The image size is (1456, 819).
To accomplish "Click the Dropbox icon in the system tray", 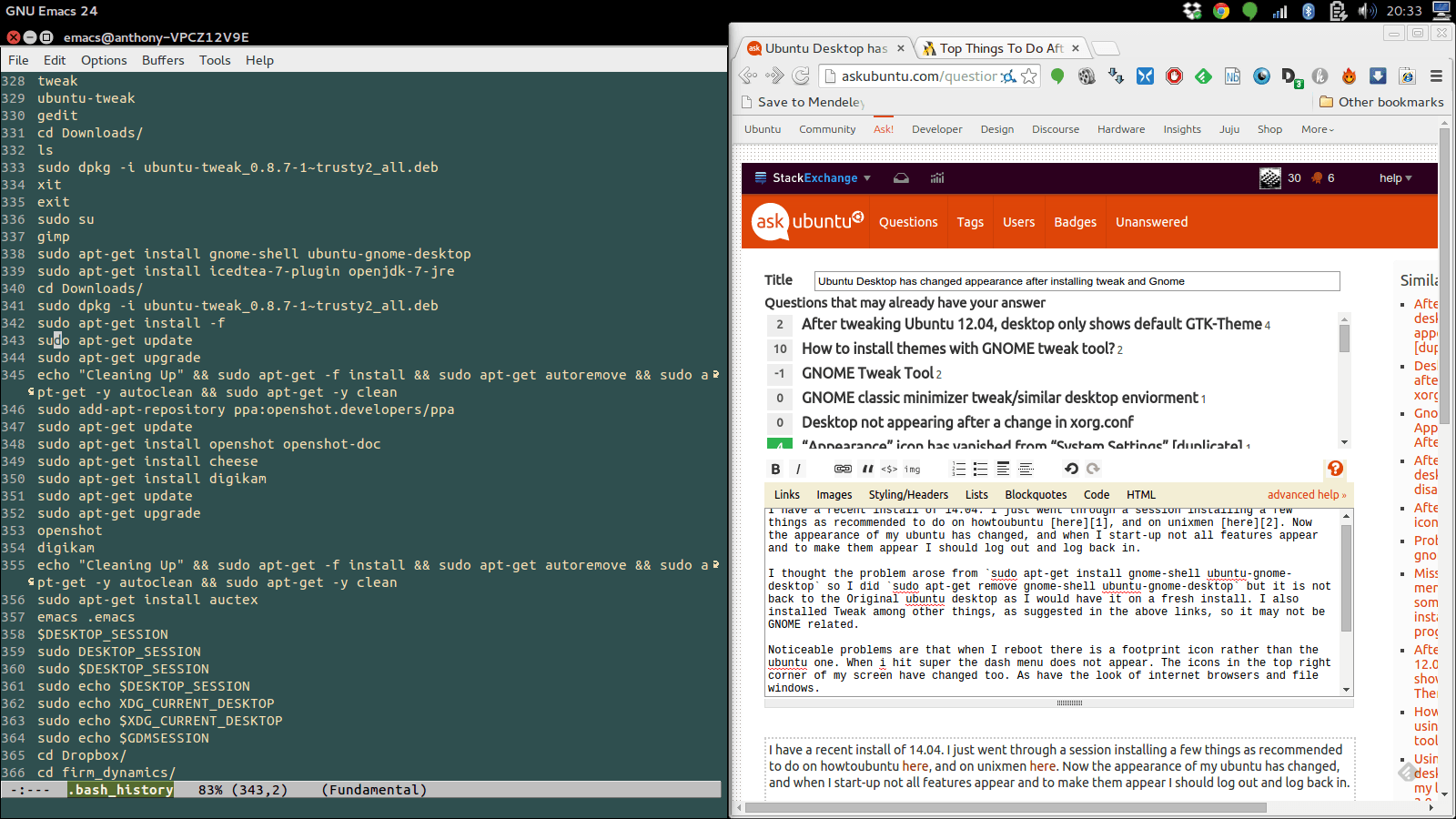I will (x=1192, y=11).
